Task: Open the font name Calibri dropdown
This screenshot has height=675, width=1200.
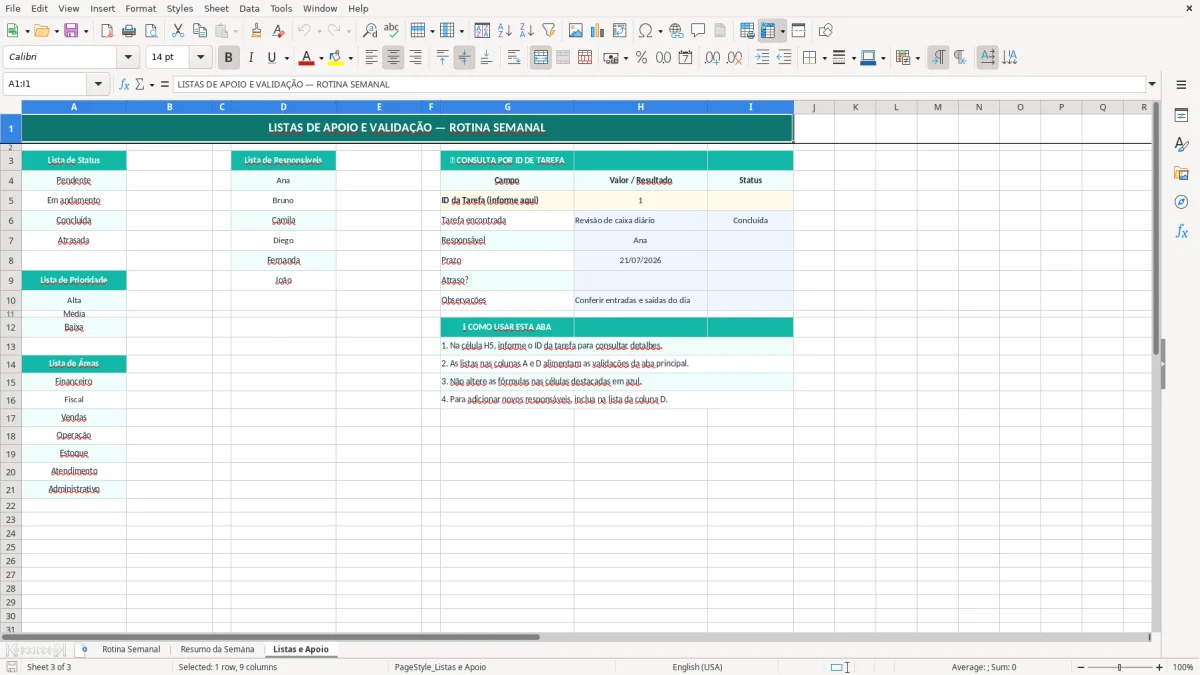Action: pyautogui.click(x=127, y=58)
